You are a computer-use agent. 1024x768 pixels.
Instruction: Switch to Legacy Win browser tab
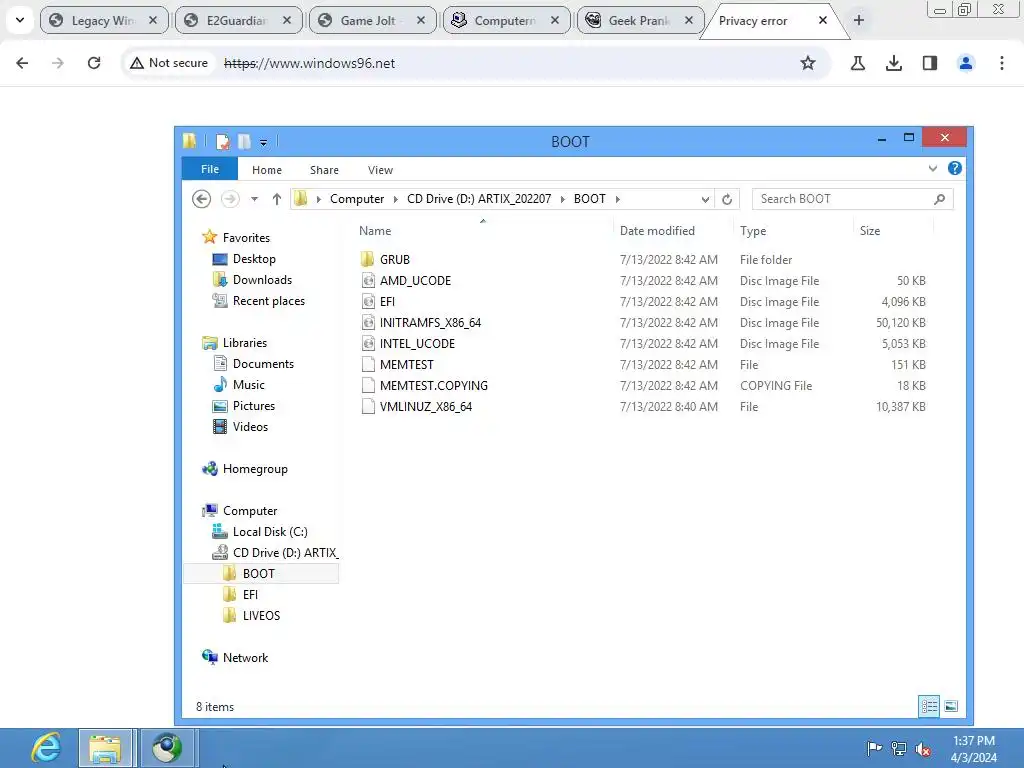104,20
